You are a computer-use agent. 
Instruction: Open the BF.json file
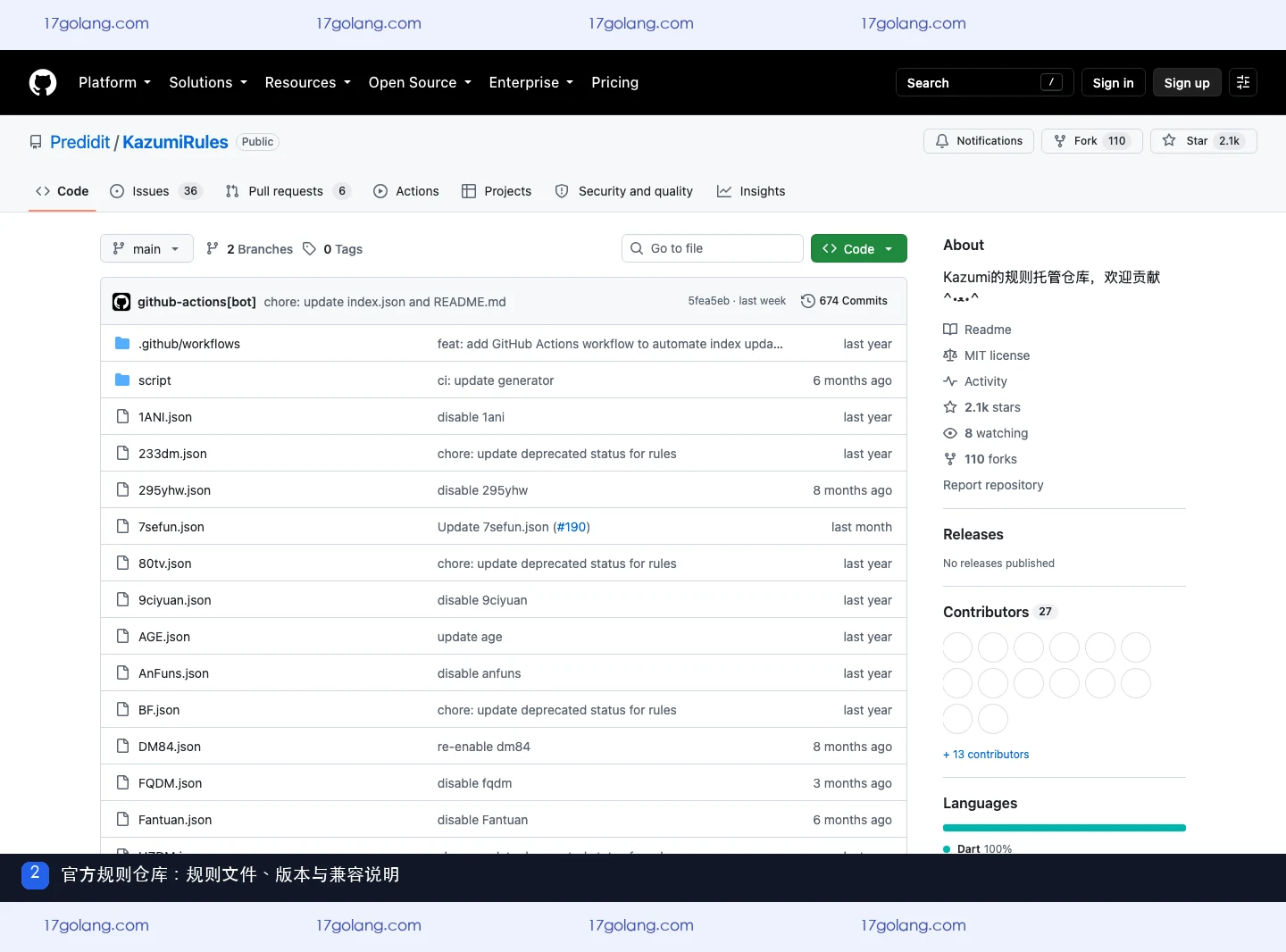pos(159,710)
